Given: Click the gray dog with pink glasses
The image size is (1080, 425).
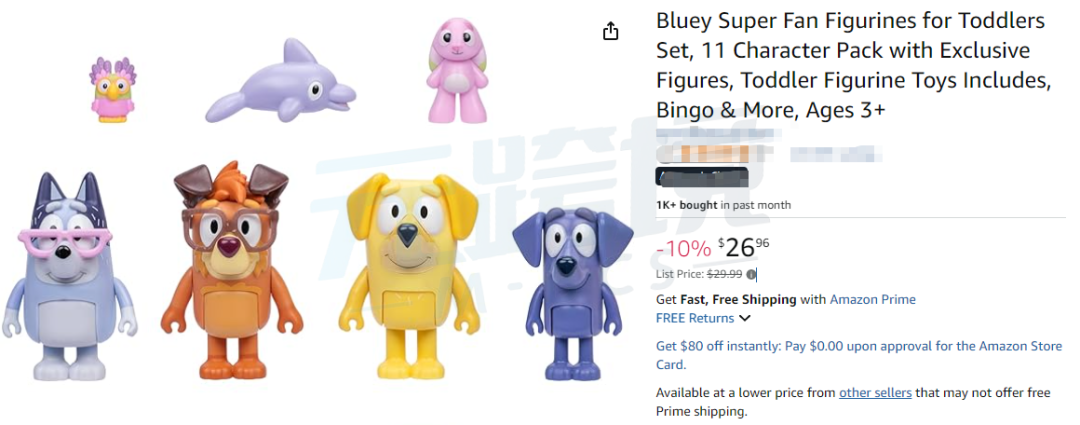Looking at the screenshot, I should (67, 270).
